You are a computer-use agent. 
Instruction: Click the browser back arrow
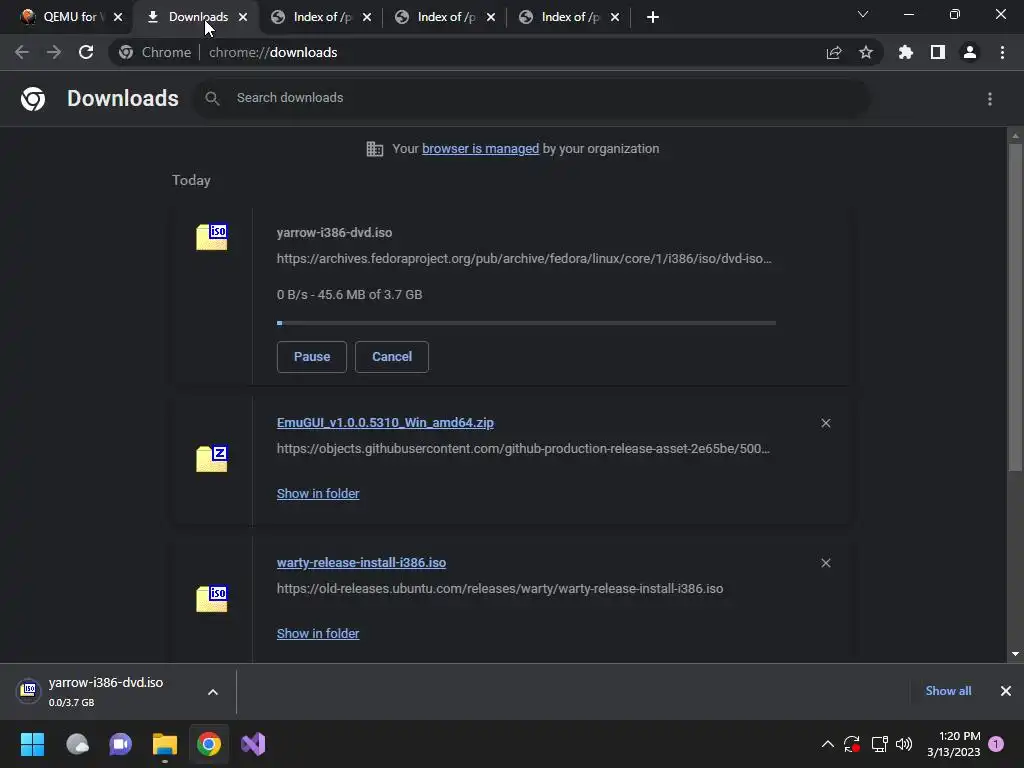(22, 52)
